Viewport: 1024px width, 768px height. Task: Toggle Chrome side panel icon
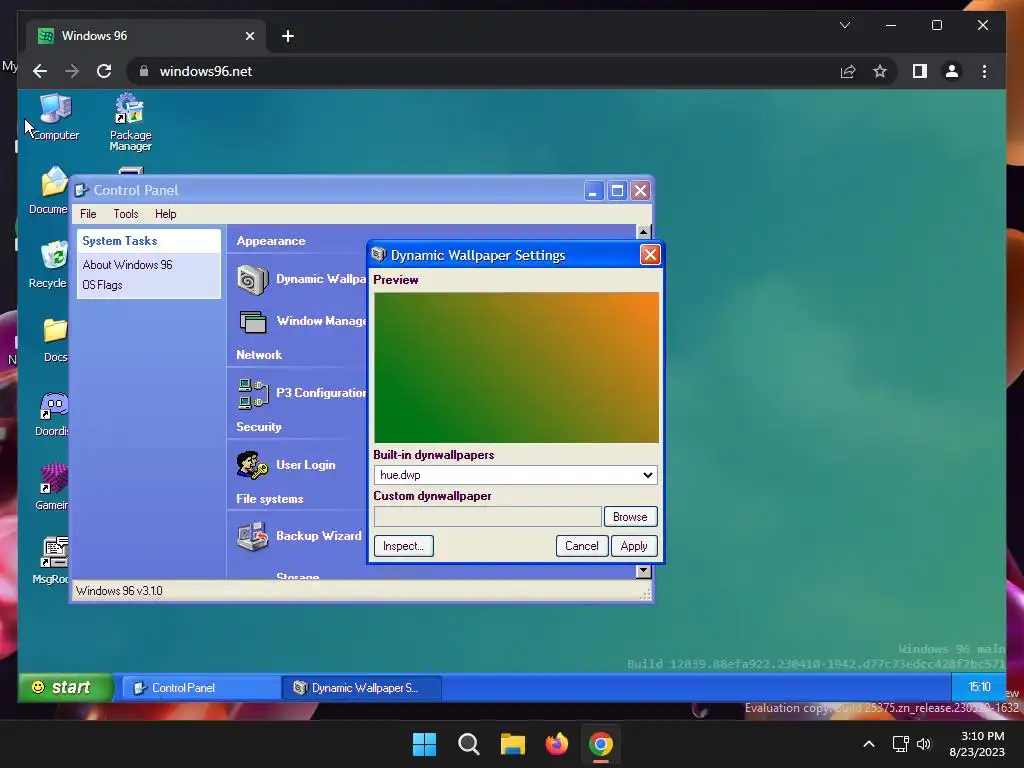coord(920,71)
